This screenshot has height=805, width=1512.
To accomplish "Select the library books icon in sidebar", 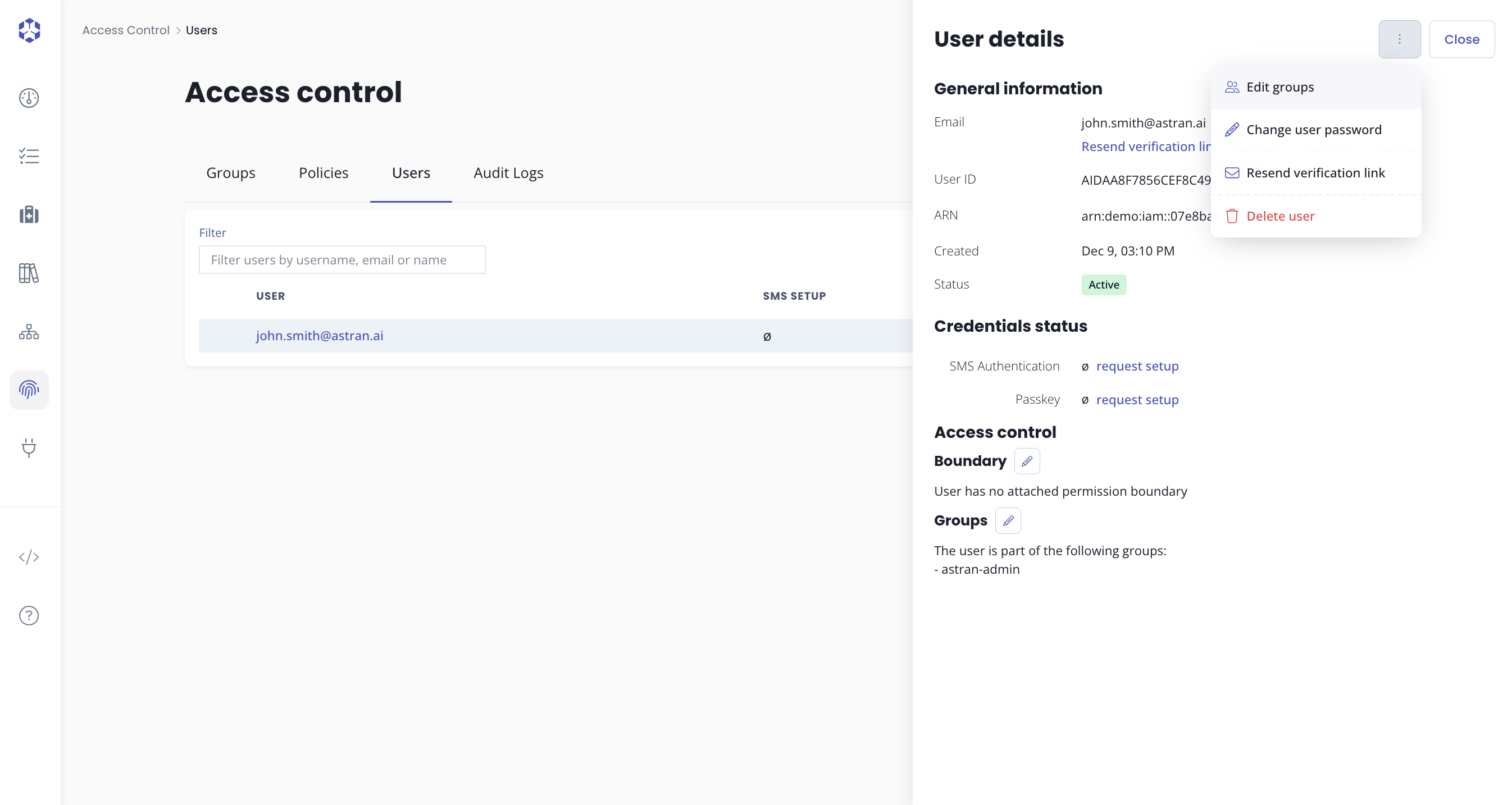I will [x=29, y=273].
